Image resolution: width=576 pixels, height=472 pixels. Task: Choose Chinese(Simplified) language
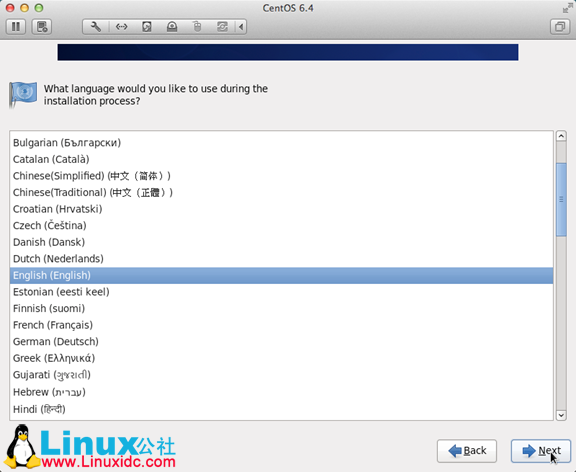[x=281, y=176]
